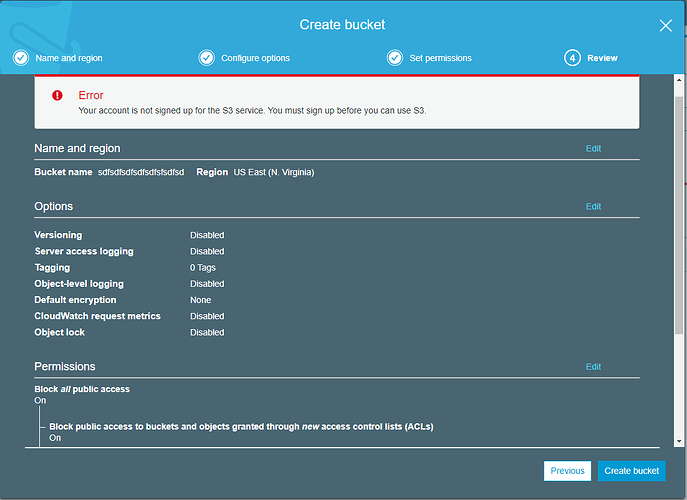Click the Configure options checkmark icon
Viewport: 687px width, 500px height.
206,58
